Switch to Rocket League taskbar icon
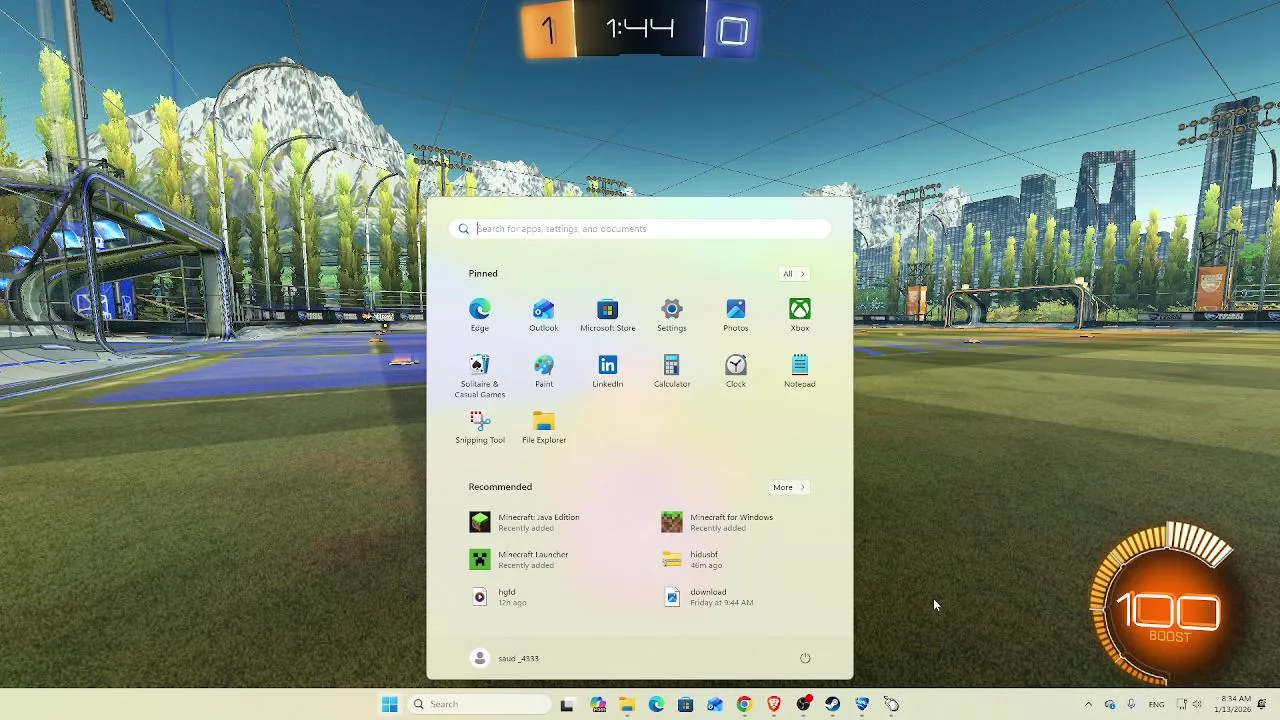Image resolution: width=1280 pixels, height=720 pixels. [x=862, y=704]
